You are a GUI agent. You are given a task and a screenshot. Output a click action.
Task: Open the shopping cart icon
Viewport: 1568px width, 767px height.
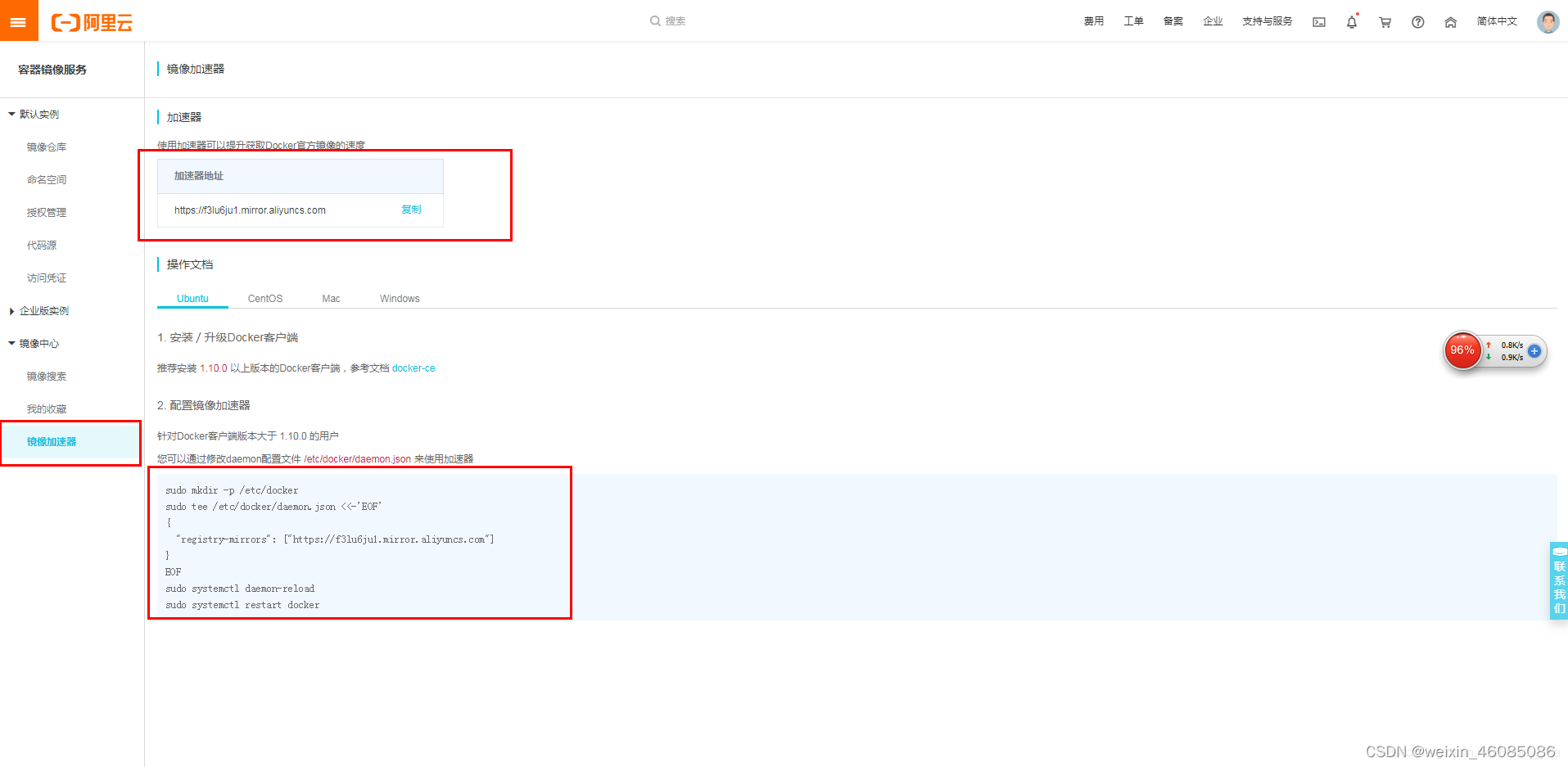(1385, 22)
